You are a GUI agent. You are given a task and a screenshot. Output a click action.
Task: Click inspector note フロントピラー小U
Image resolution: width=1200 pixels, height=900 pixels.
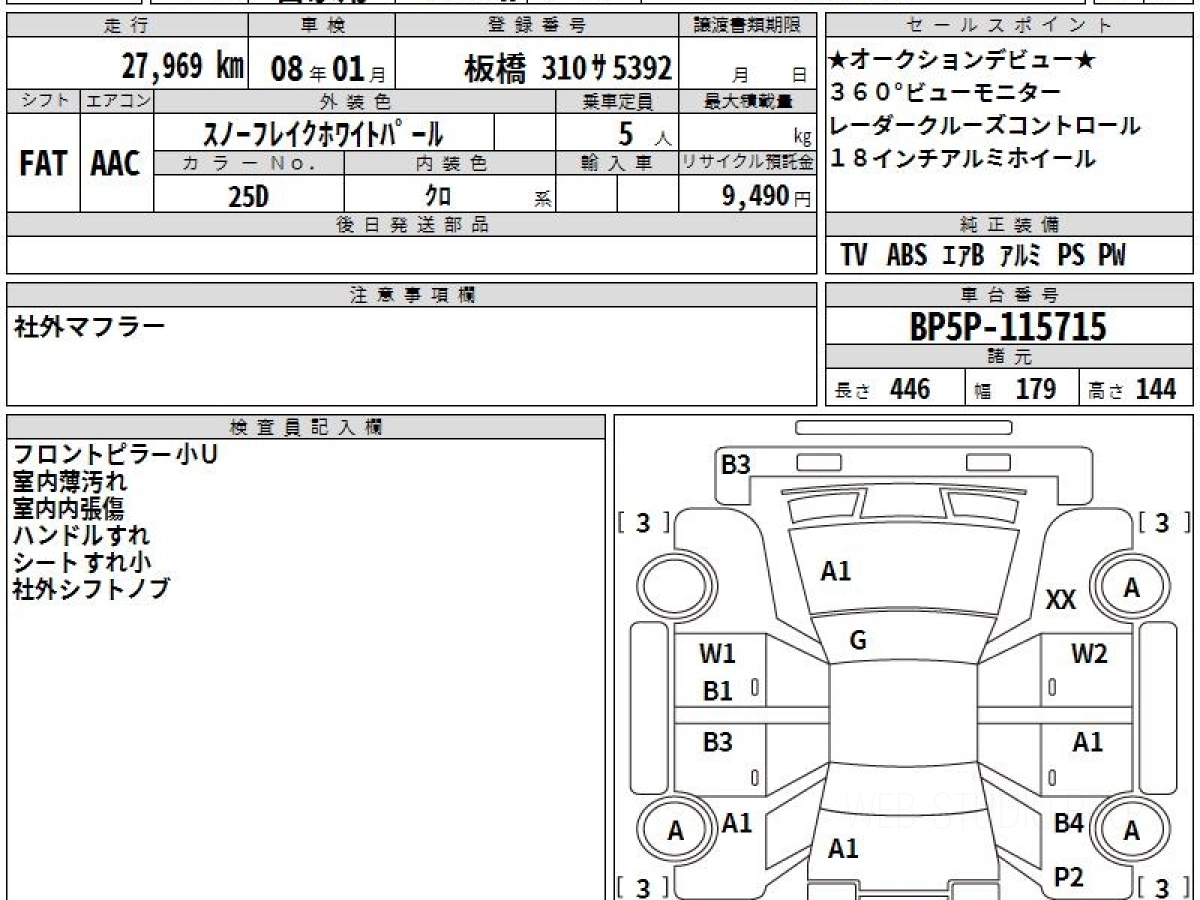click(115, 454)
